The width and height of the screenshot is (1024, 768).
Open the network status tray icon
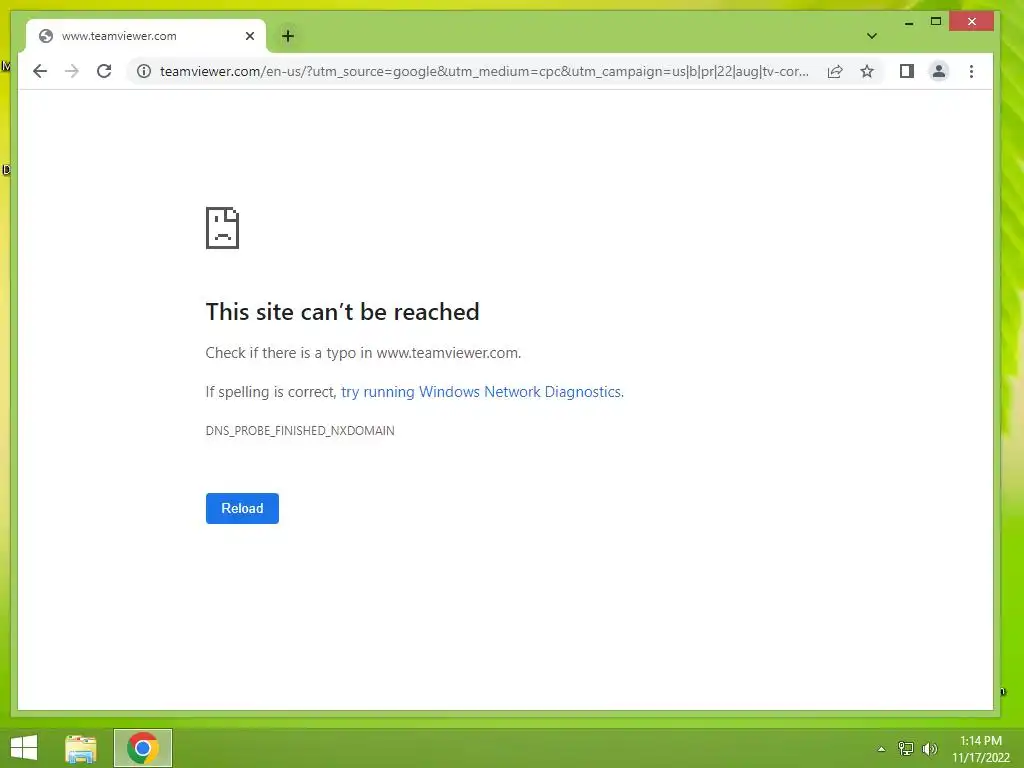[x=906, y=748]
